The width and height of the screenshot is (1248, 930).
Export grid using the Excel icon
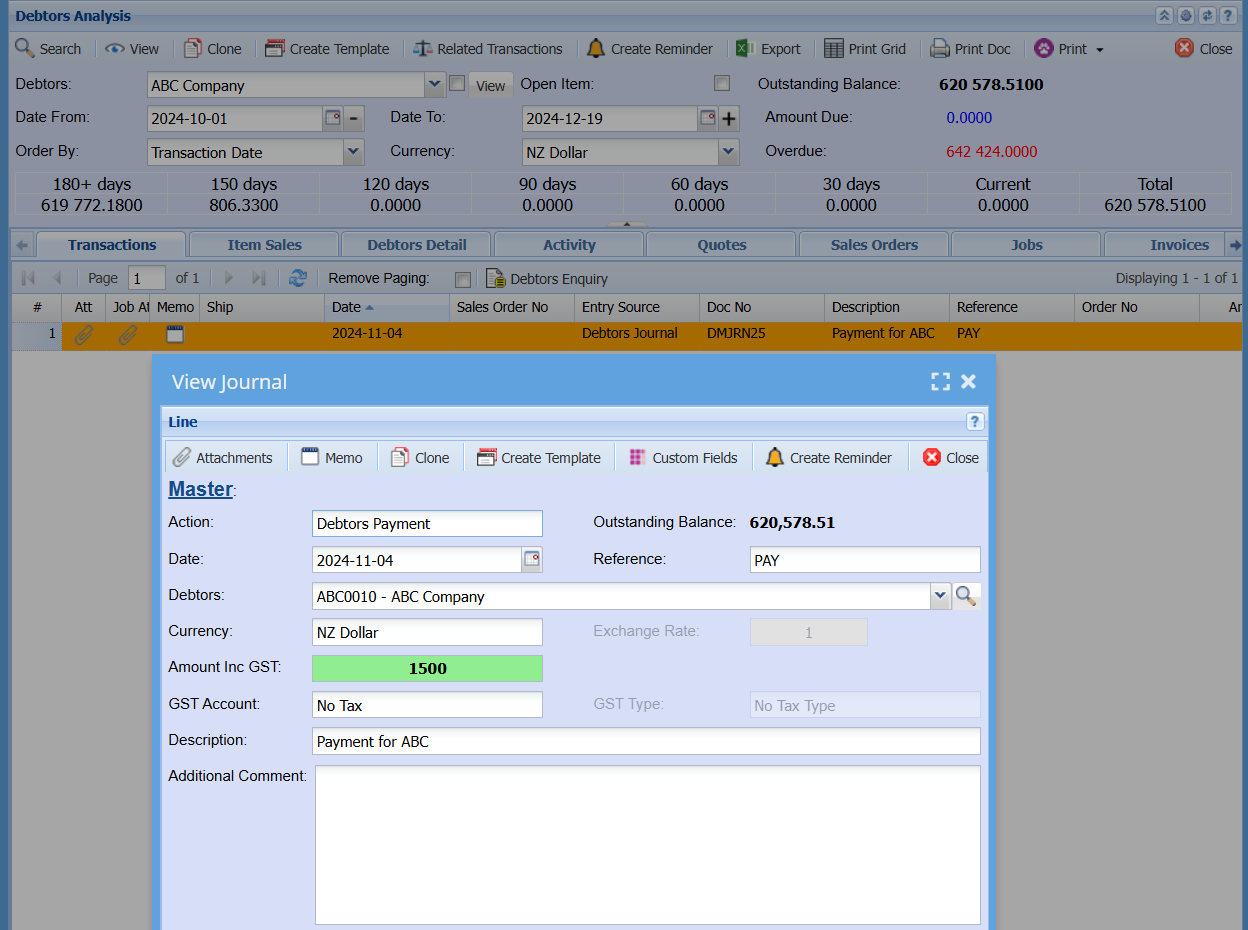[x=745, y=48]
